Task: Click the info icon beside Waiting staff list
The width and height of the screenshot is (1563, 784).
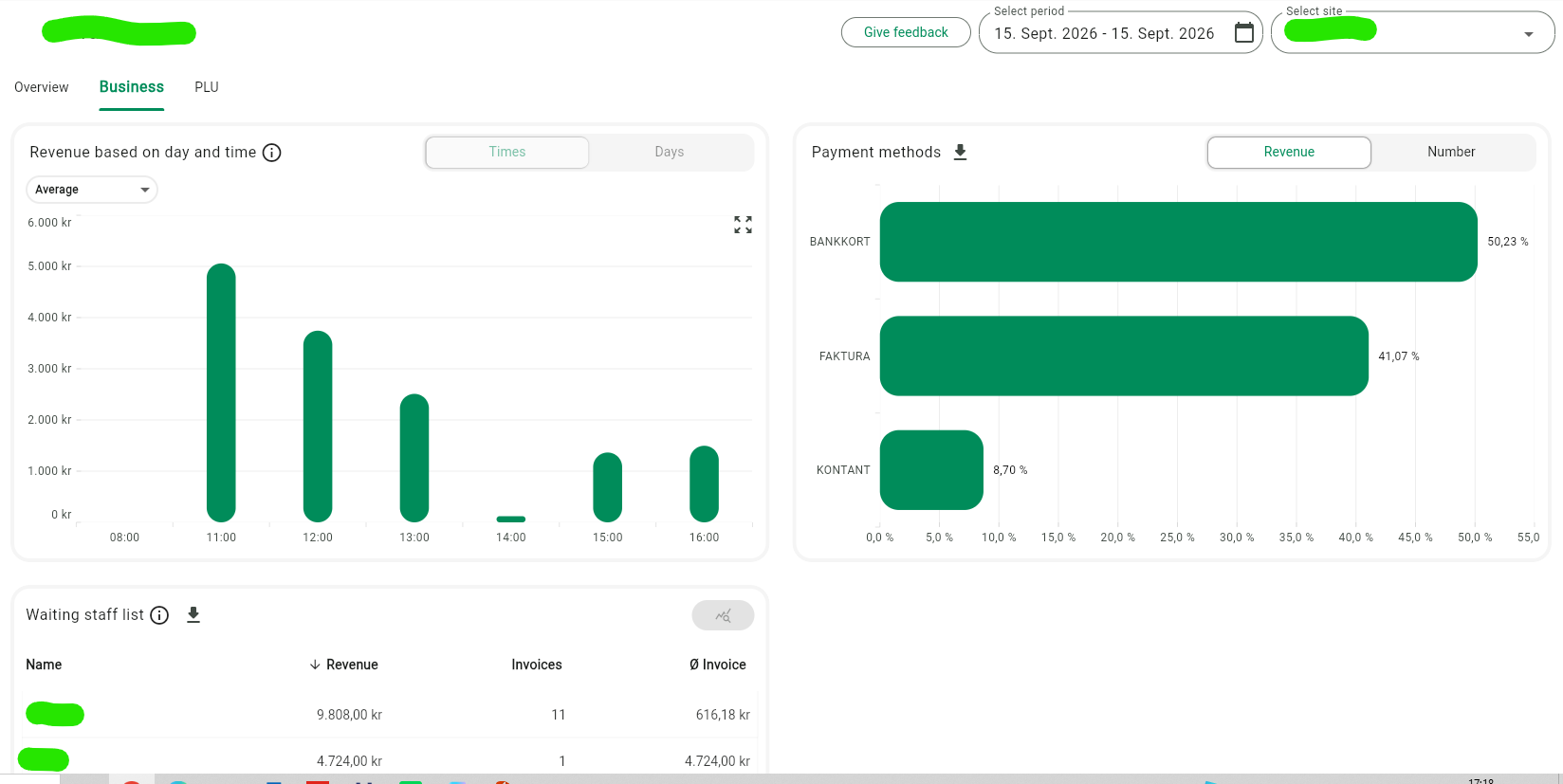Action: [x=159, y=615]
